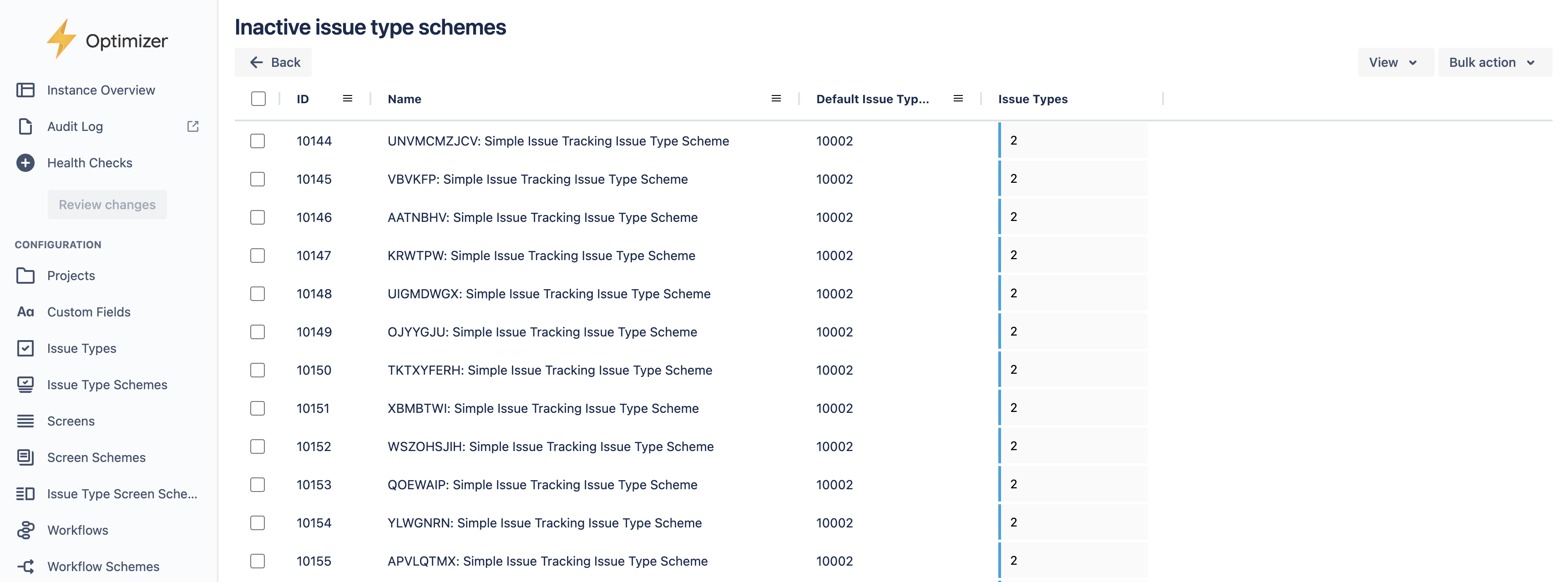Open Custom Fields via Aa icon
Screen dimensions: 1568x582
coord(25,312)
